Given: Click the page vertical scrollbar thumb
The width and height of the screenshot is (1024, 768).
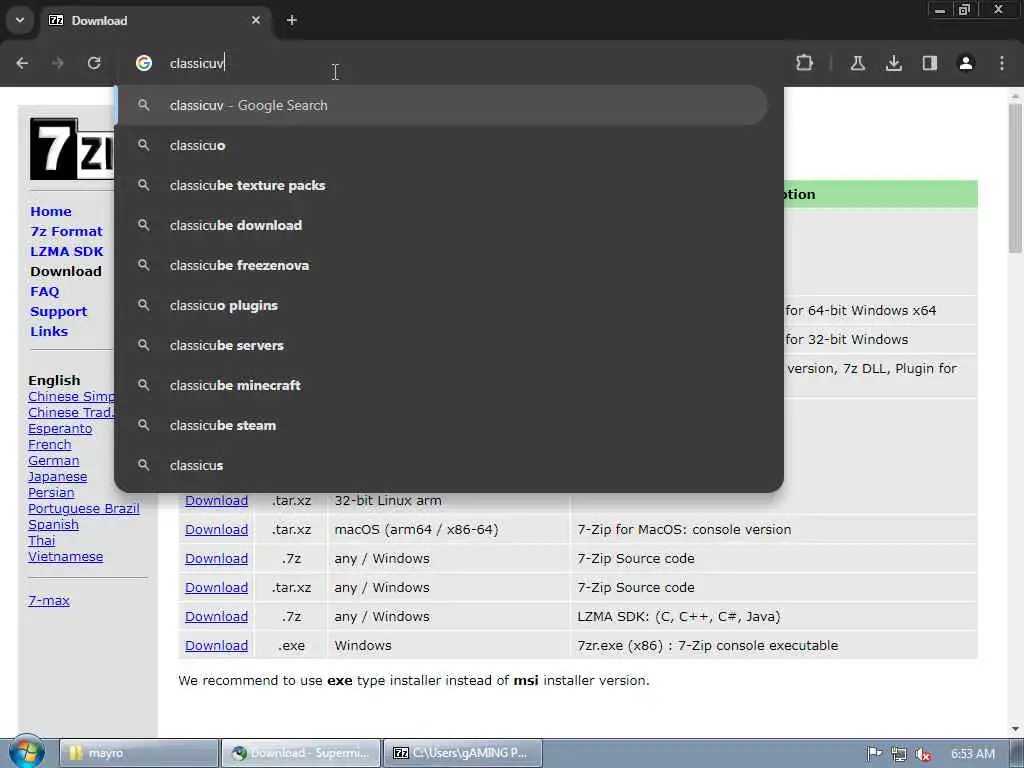Looking at the screenshot, I should [x=1015, y=178].
